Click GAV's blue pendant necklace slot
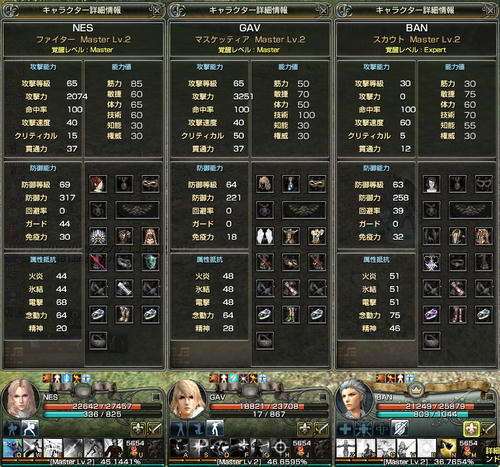The height and width of the screenshot is (467, 500). [291, 184]
